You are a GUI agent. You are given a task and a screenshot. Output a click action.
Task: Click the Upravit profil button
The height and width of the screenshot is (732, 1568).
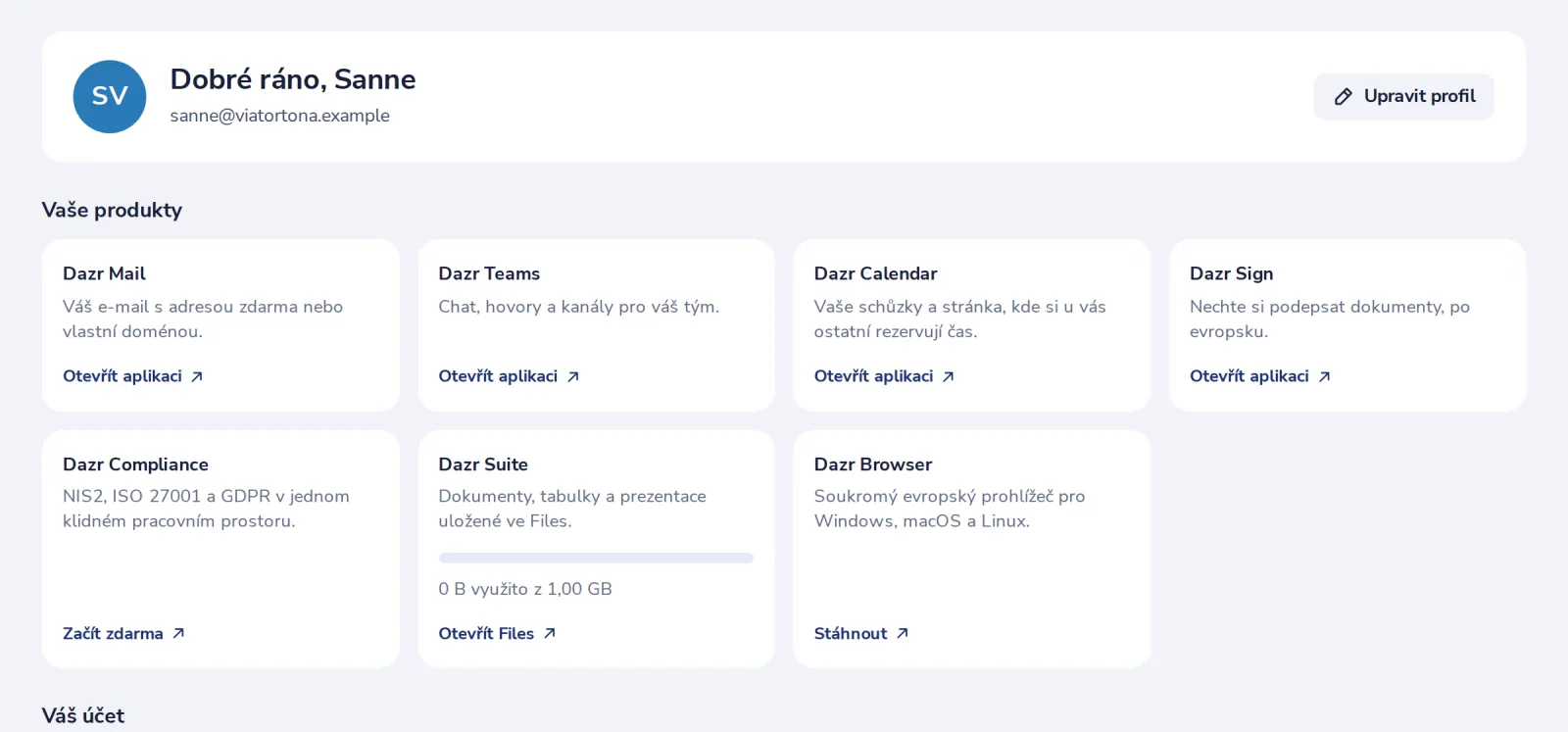(x=1403, y=96)
